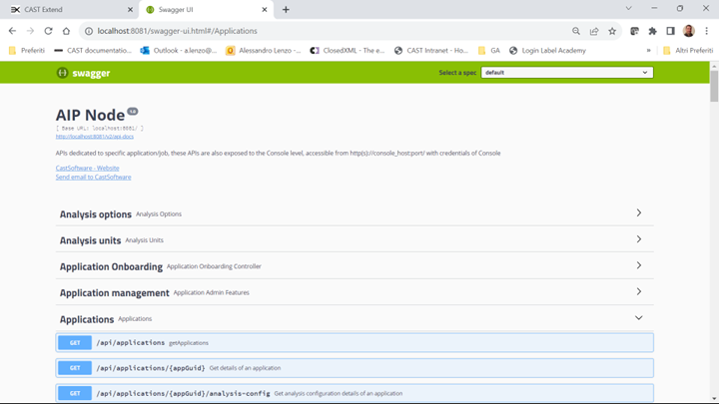Click the Swagger logo icon
The height and width of the screenshot is (404, 719).
click(x=62, y=72)
